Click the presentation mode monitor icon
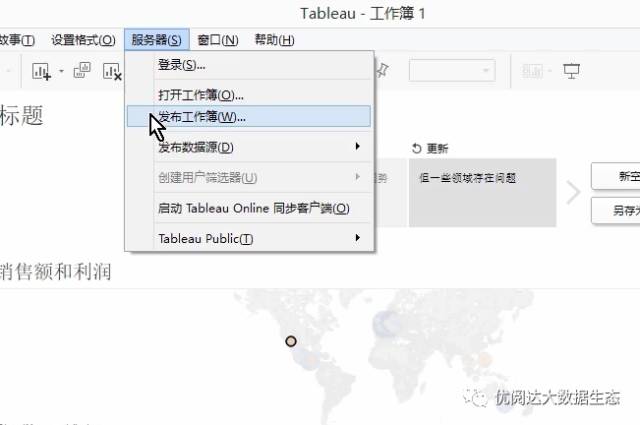Screen dimensions: 640x425 click(x=571, y=71)
